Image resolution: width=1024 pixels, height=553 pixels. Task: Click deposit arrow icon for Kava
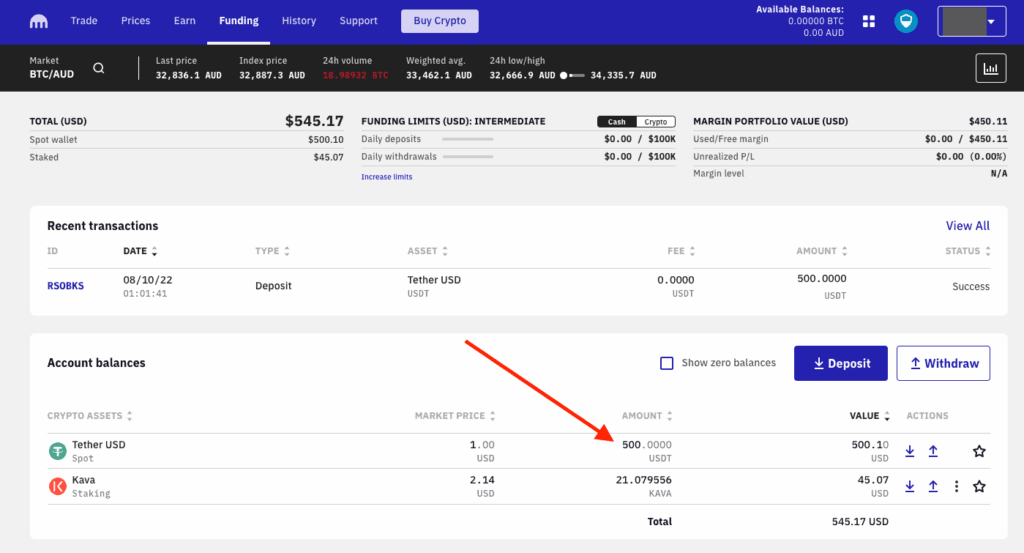[910, 486]
